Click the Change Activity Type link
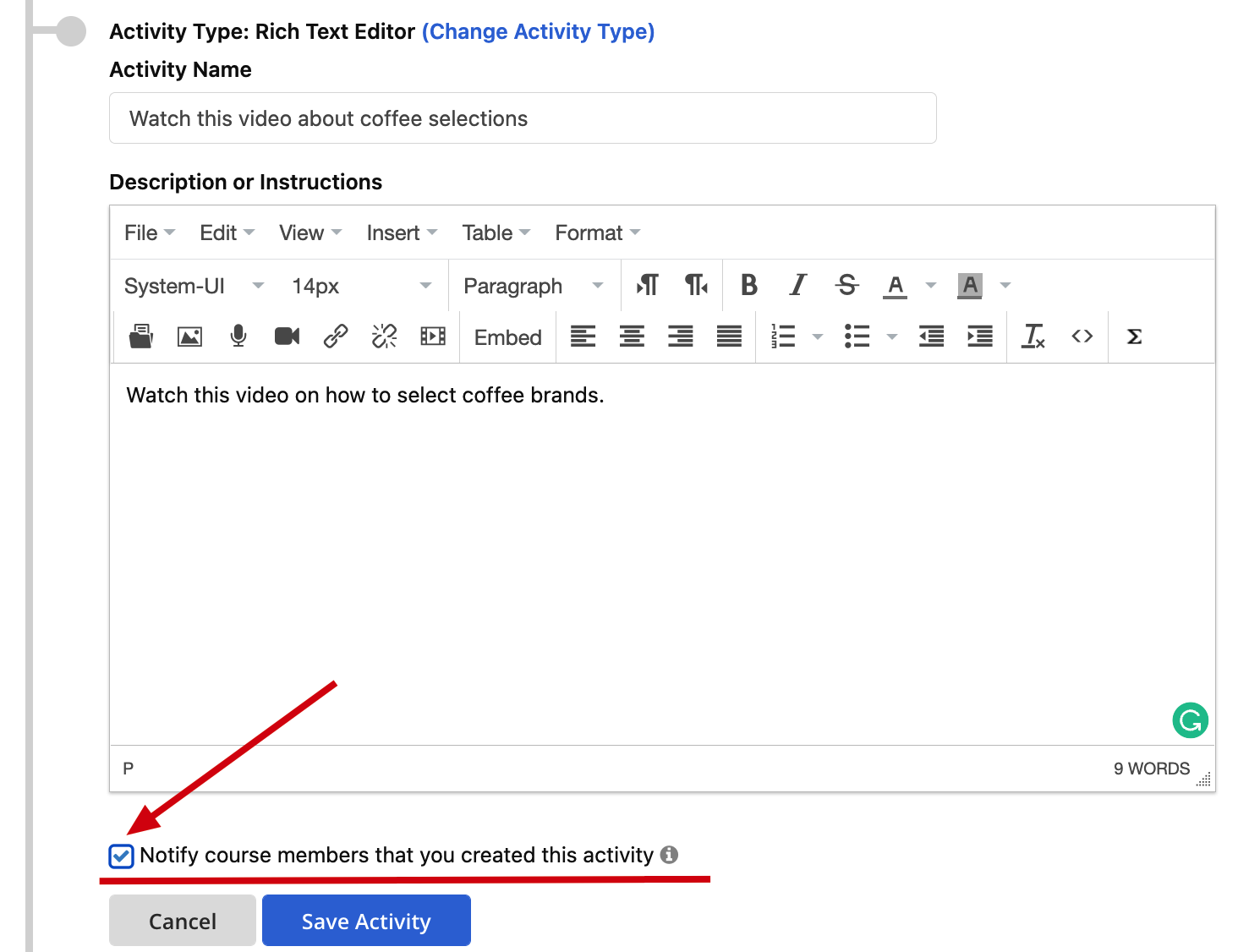The image size is (1238, 952). (538, 31)
